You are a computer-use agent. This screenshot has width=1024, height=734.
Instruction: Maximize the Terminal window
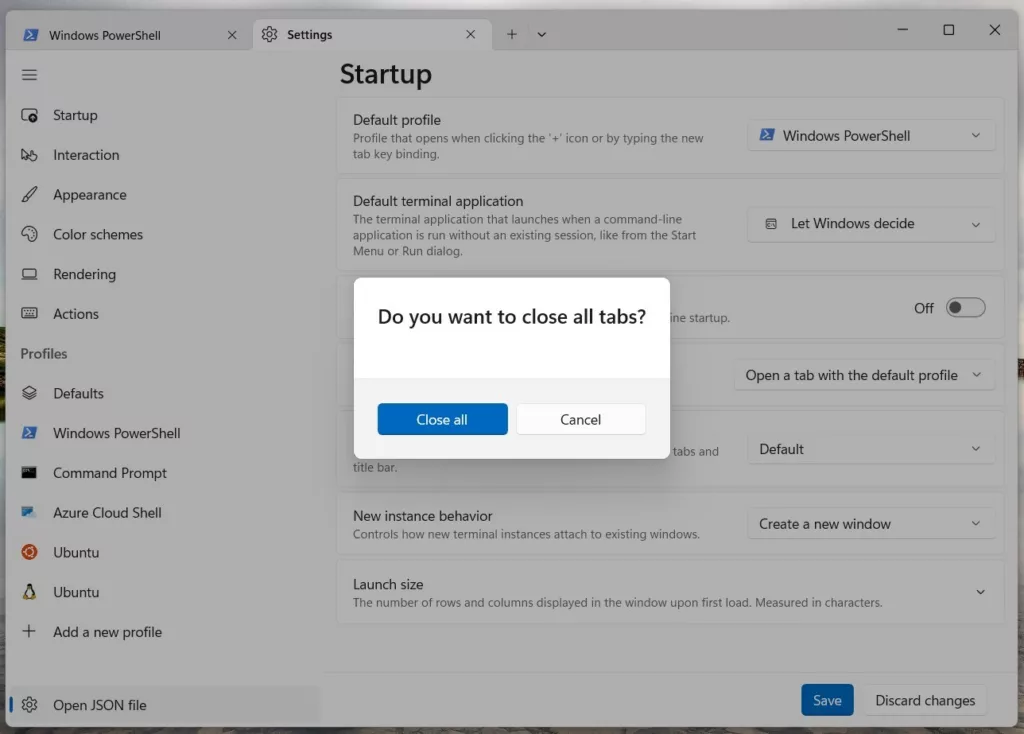click(948, 29)
